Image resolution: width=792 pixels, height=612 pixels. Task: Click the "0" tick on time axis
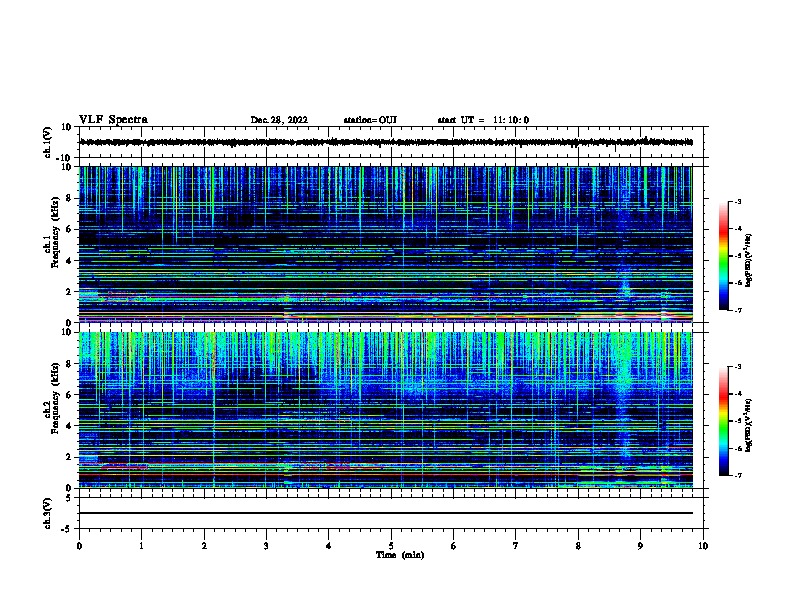(x=79, y=546)
